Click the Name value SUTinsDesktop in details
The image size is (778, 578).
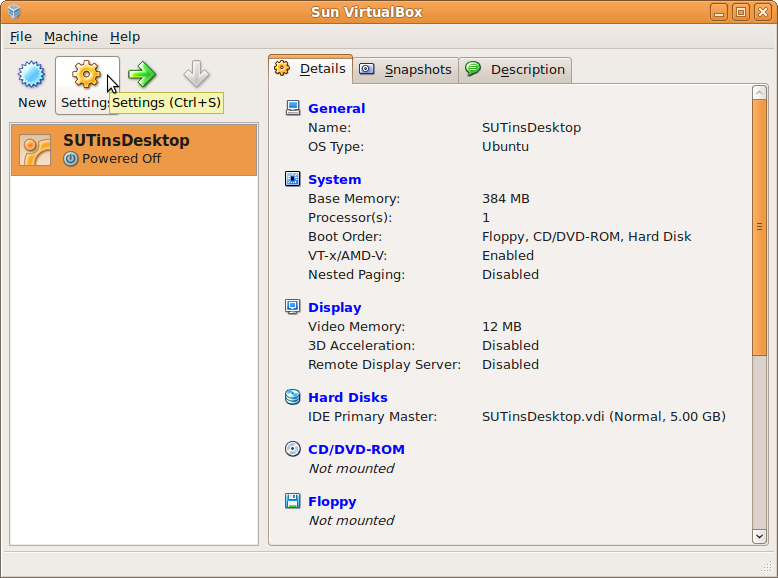coord(531,128)
